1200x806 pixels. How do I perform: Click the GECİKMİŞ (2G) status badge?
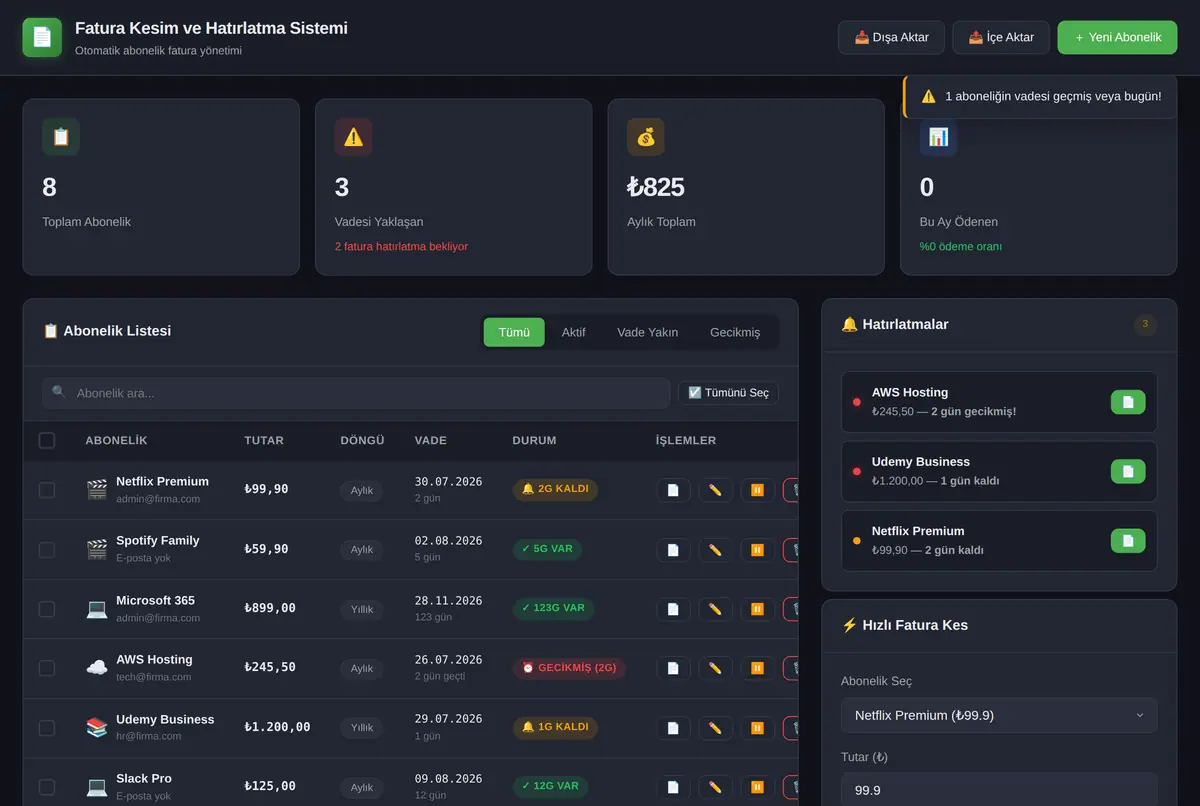coord(569,668)
